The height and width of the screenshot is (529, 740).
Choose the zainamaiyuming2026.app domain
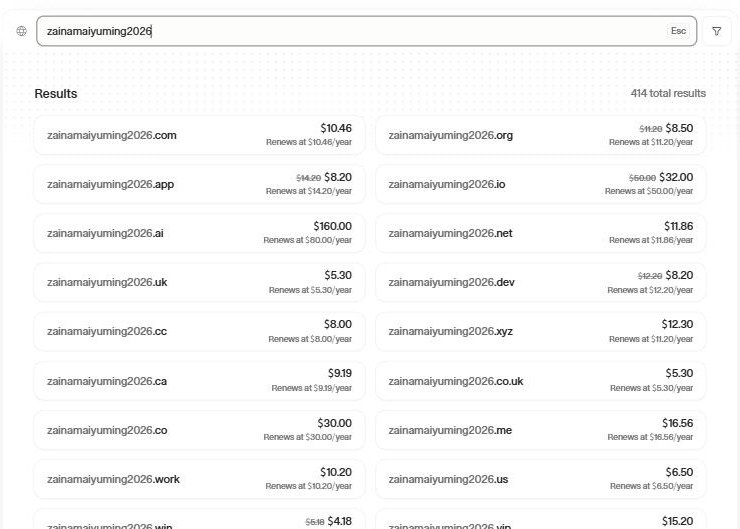[199, 184]
